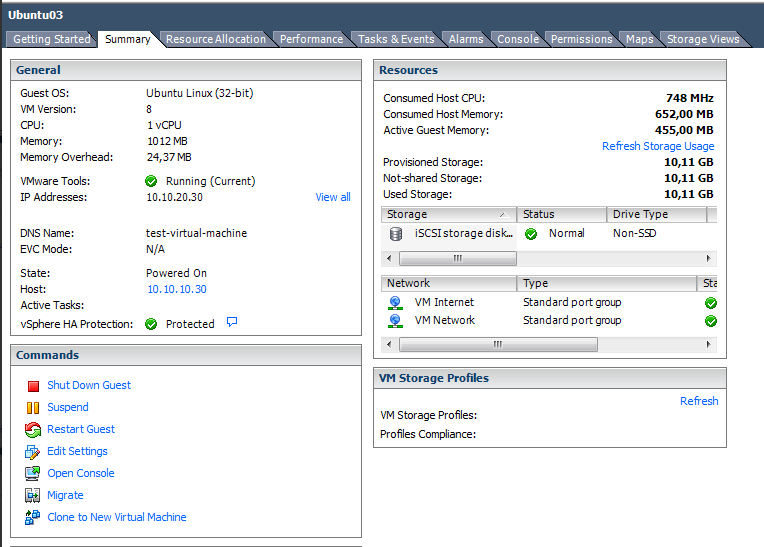Viewport: 764px width, 547px height.
Task: Click the Status column header in storage table
Action: pos(561,214)
